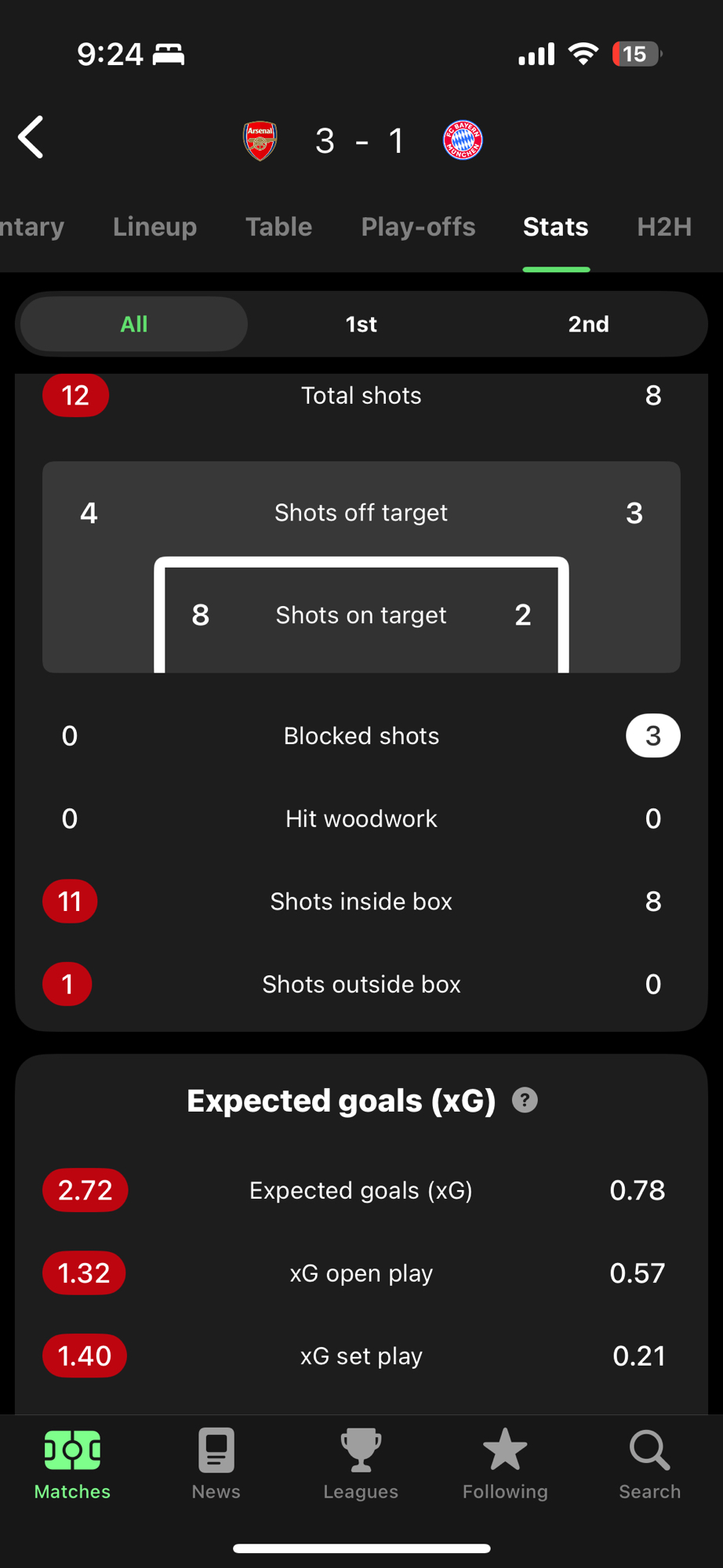Screen dimensions: 723x1568
Task: Open the Search magnifier icon
Action: (649, 1450)
